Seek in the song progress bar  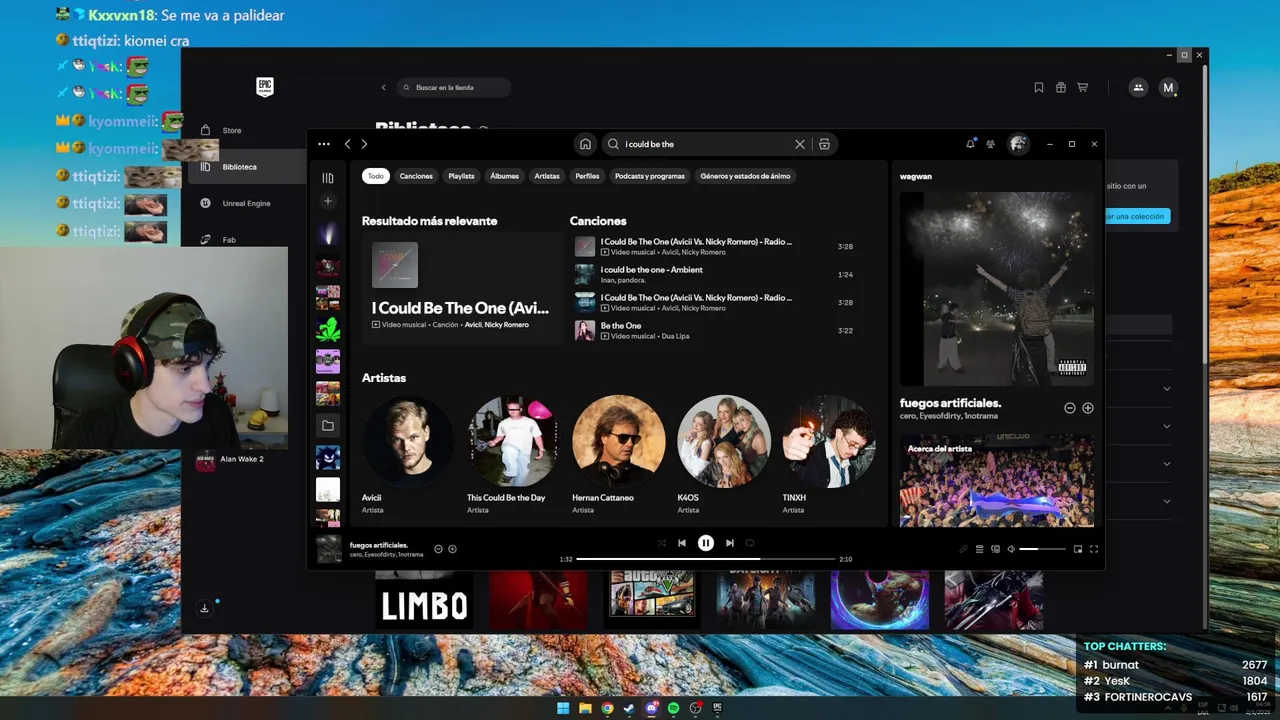(x=705, y=559)
